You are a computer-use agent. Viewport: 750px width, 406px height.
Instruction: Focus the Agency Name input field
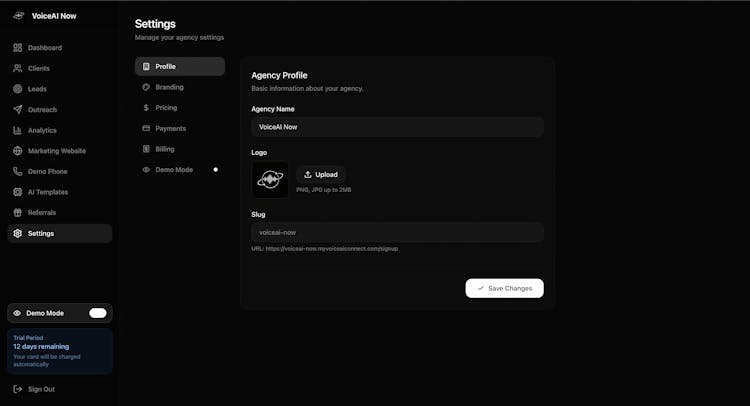click(397, 127)
